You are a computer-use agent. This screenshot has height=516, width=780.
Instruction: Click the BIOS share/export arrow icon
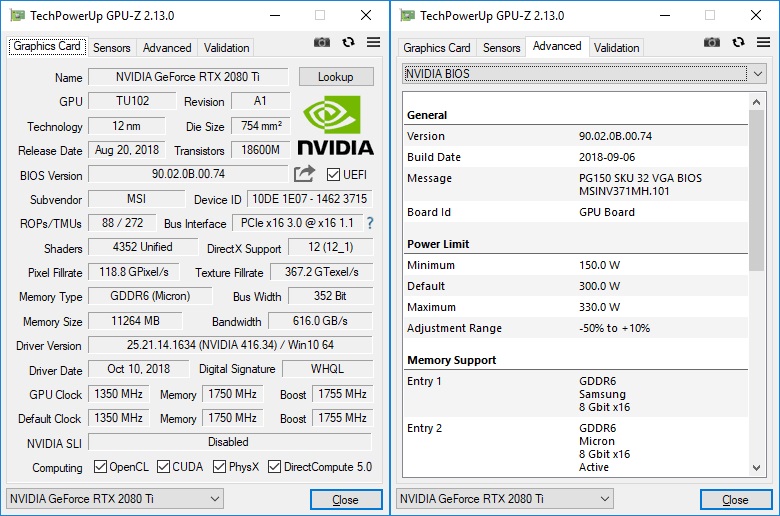(304, 173)
